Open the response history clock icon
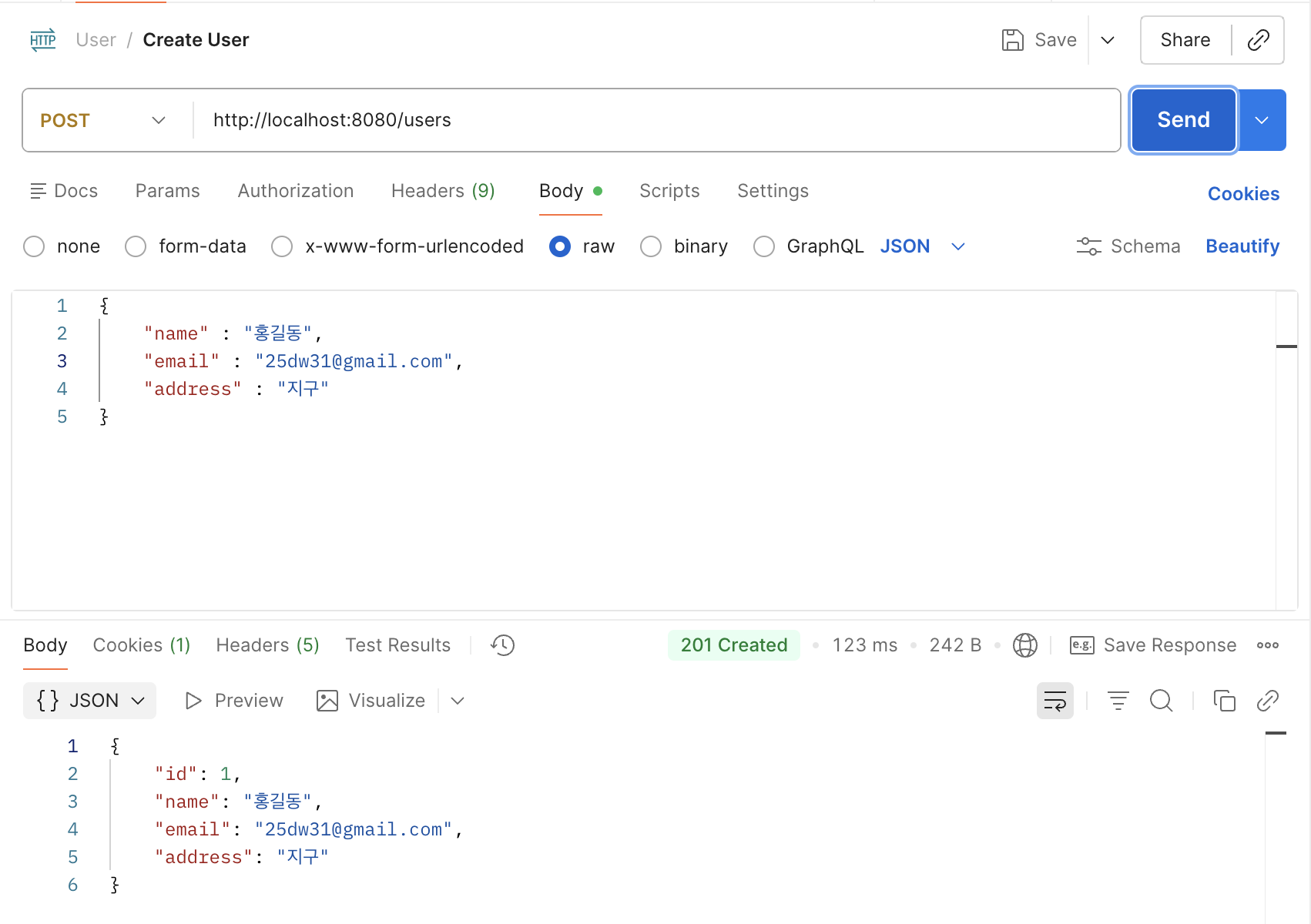The width and height of the screenshot is (1311, 924). click(502, 645)
